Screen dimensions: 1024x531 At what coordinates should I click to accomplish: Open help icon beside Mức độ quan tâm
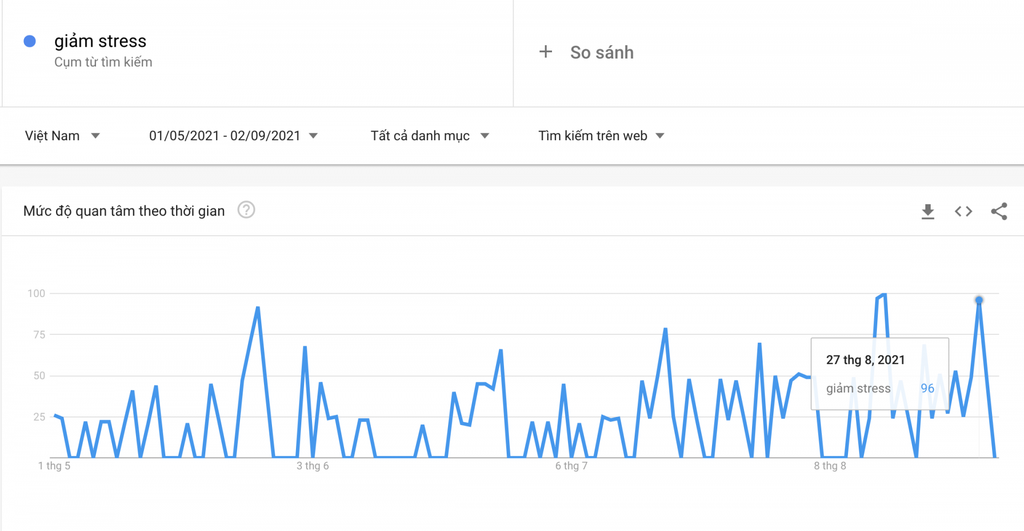click(246, 210)
